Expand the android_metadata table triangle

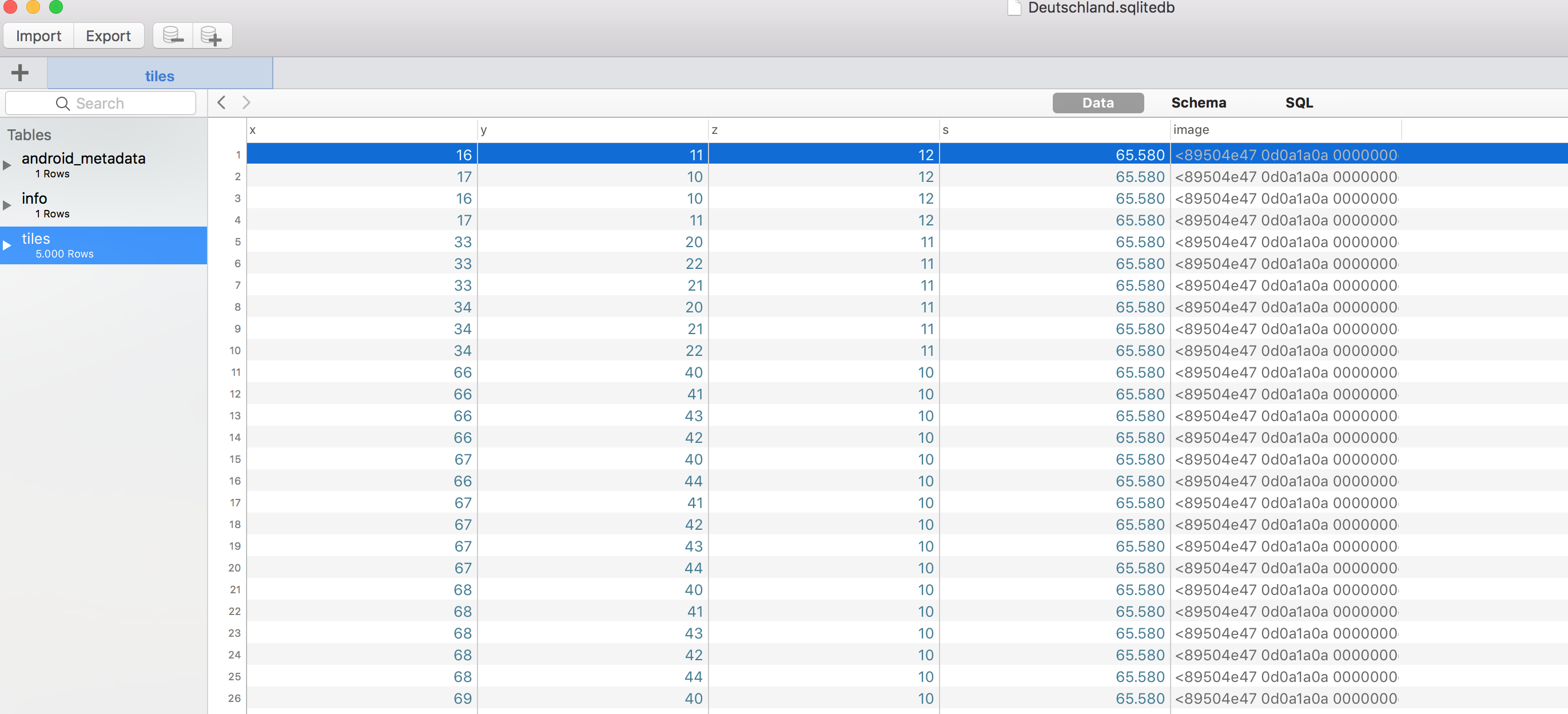[x=7, y=165]
